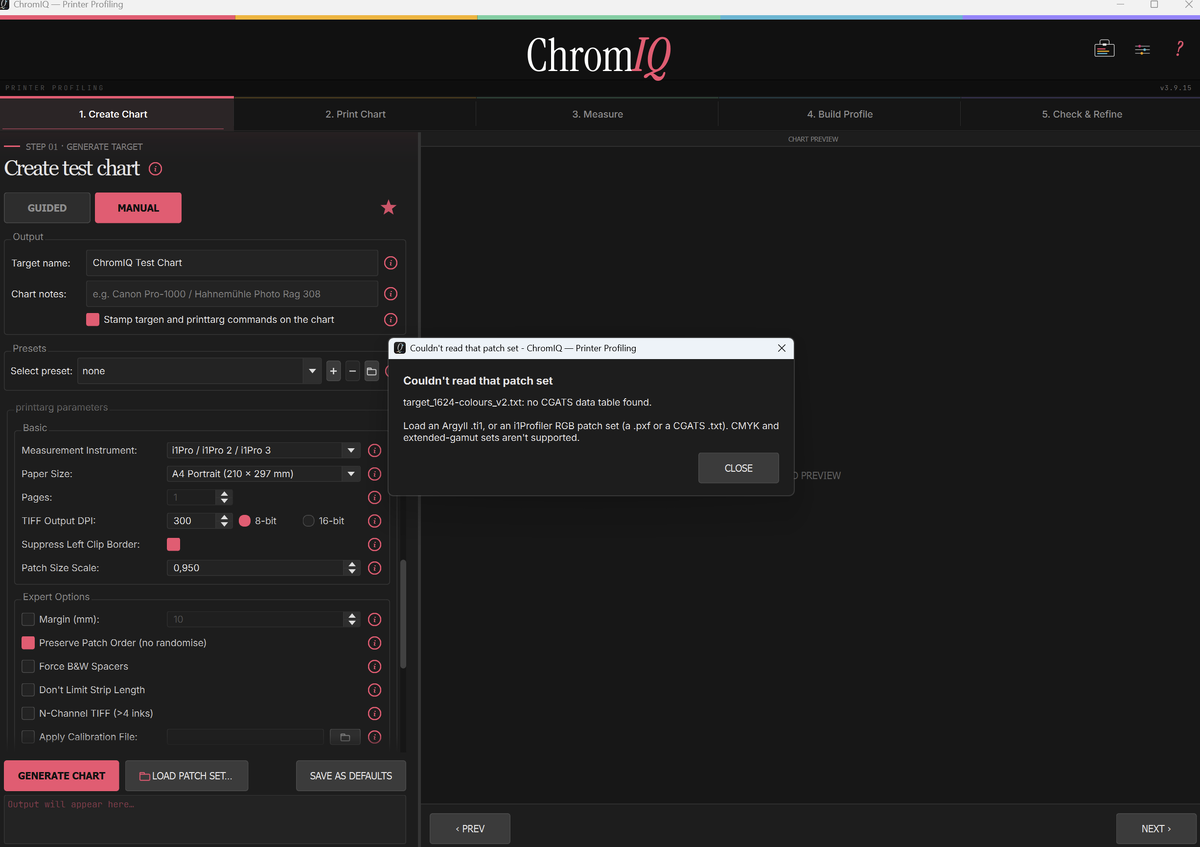This screenshot has width=1200, height=847.
Task: Open the toolbox icon in the header
Action: pos(1104,49)
